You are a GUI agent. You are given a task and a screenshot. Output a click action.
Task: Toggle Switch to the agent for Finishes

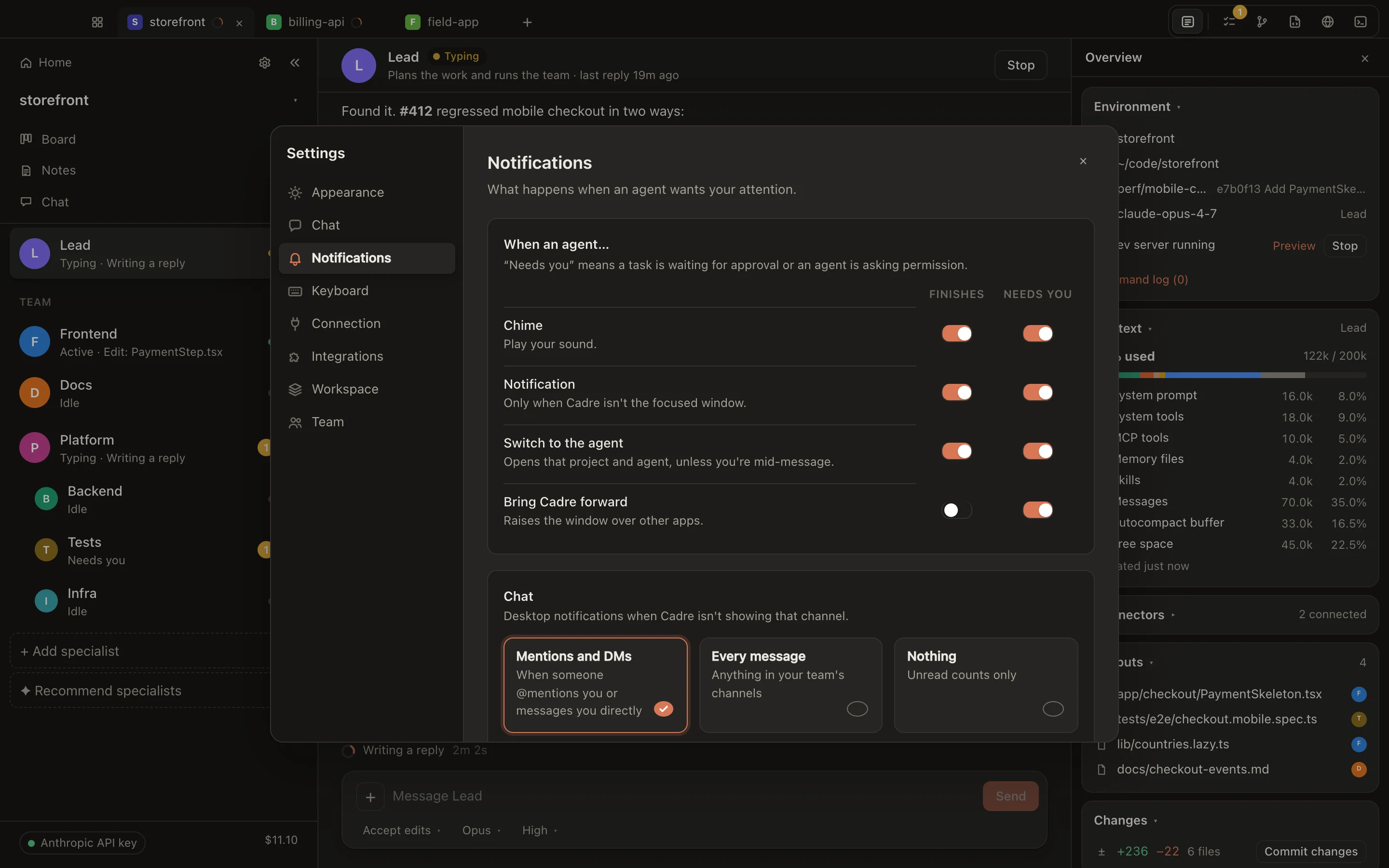pyautogui.click(x=956, y=451)
